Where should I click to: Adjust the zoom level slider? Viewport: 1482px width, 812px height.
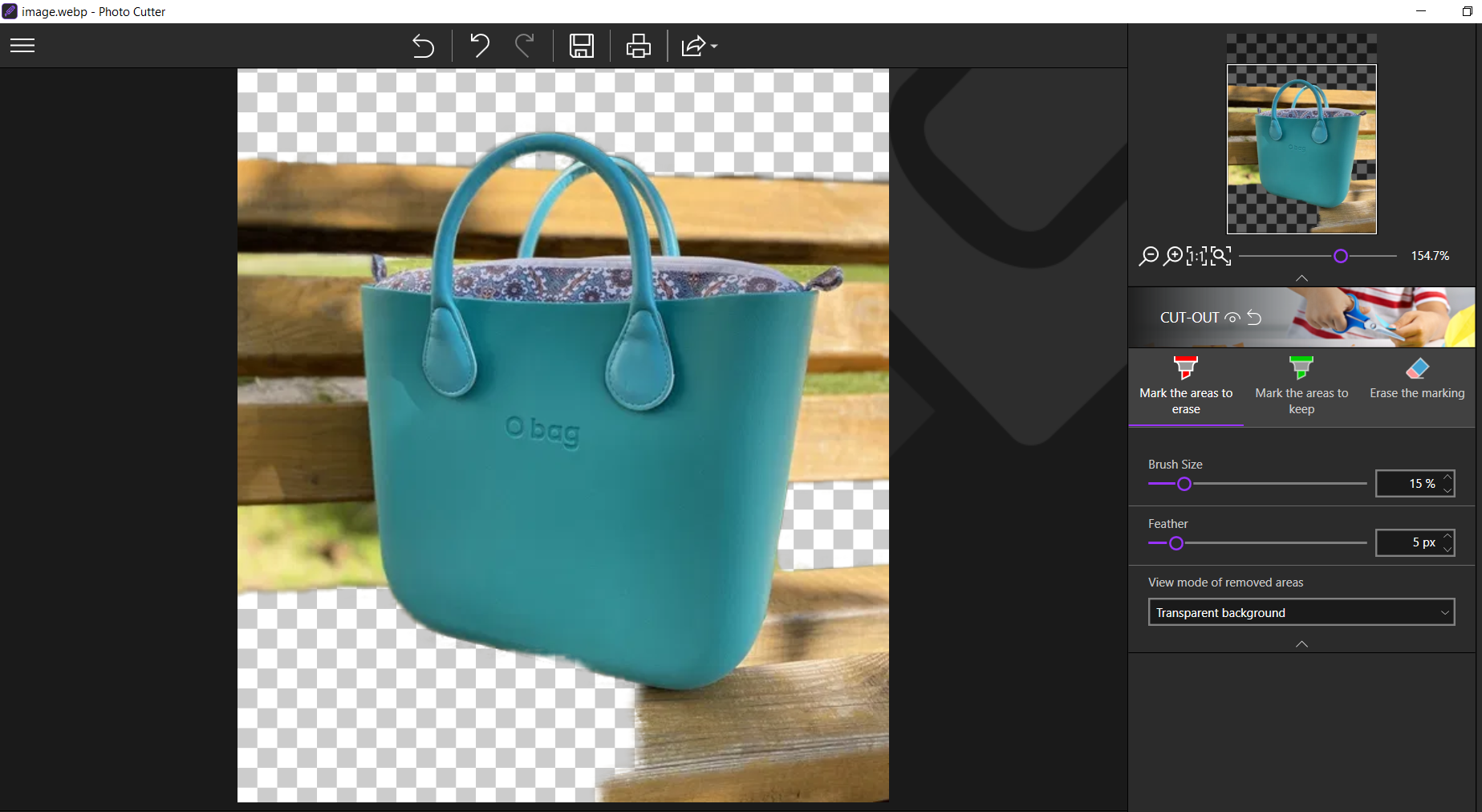[x=1340, y=256]
